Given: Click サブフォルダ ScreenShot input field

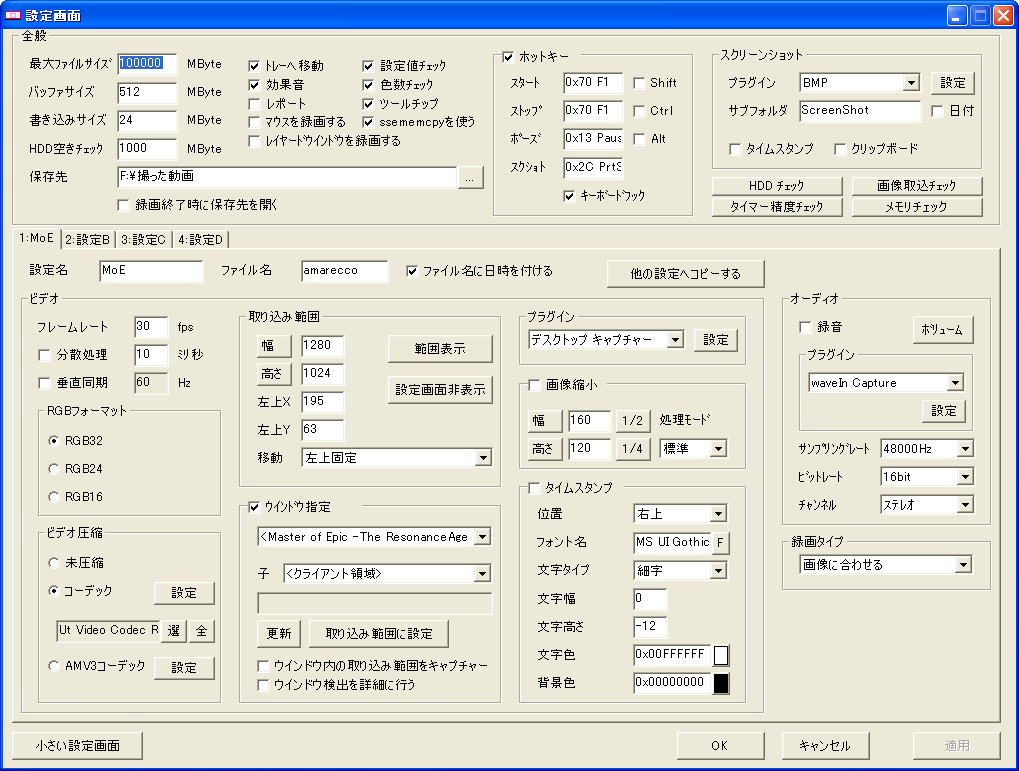Looking at the screenshot, I should 860,111.
